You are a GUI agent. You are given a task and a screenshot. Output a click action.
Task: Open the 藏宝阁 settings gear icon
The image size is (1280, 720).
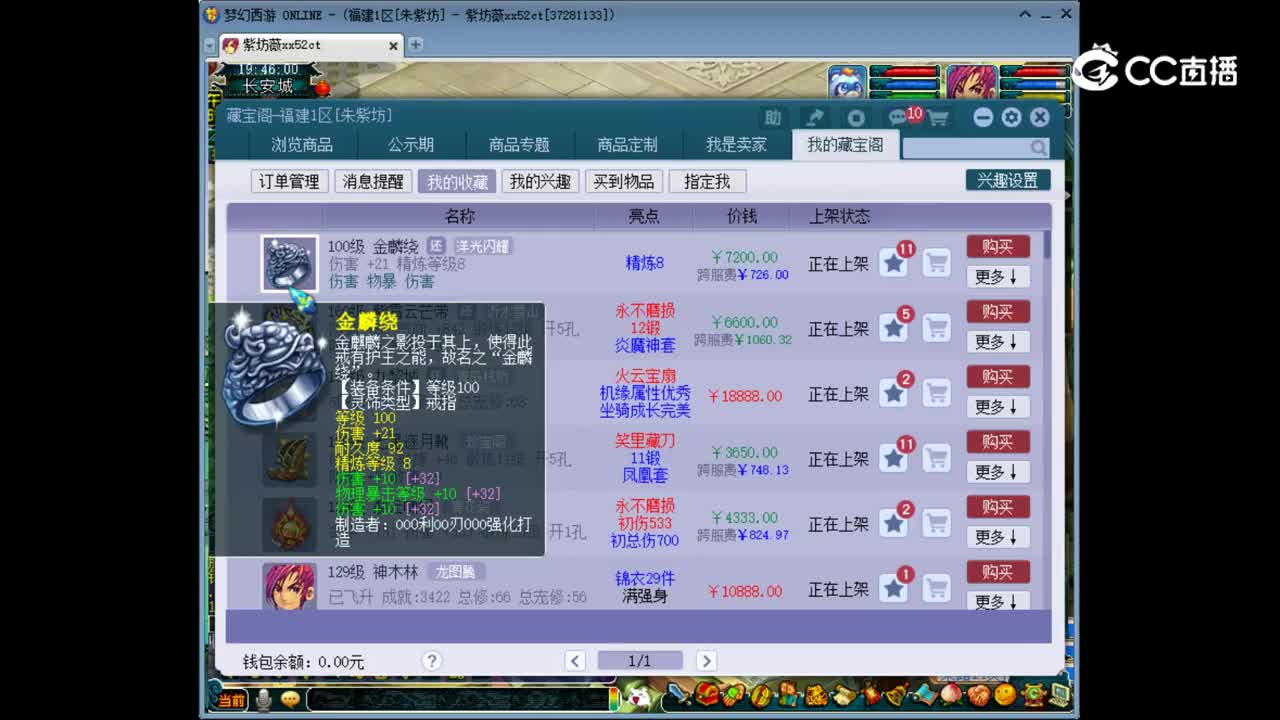1011,117
